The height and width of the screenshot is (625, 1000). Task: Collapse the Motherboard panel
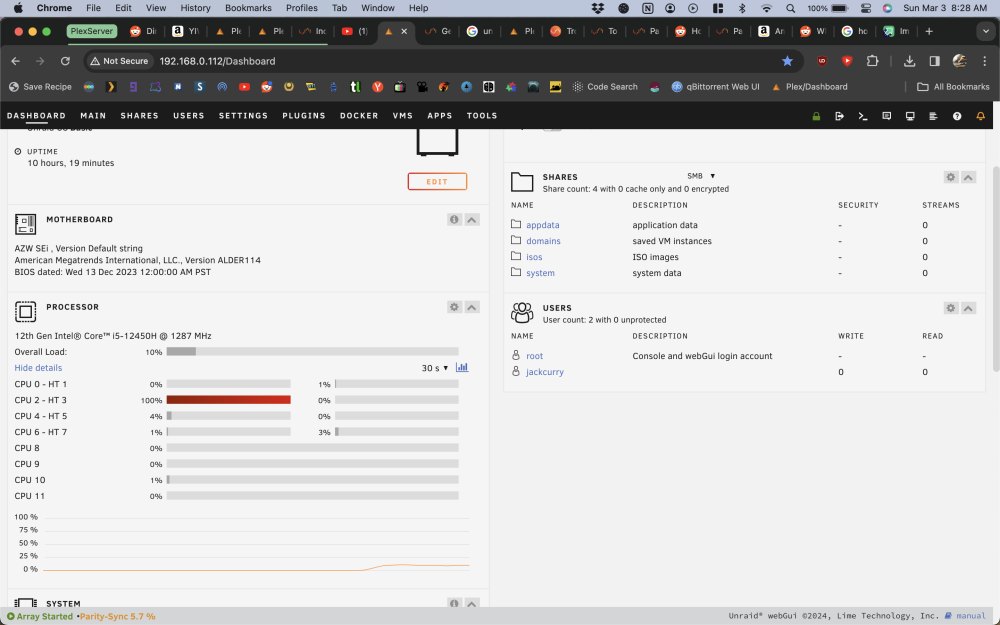click(x=472, y=219)
